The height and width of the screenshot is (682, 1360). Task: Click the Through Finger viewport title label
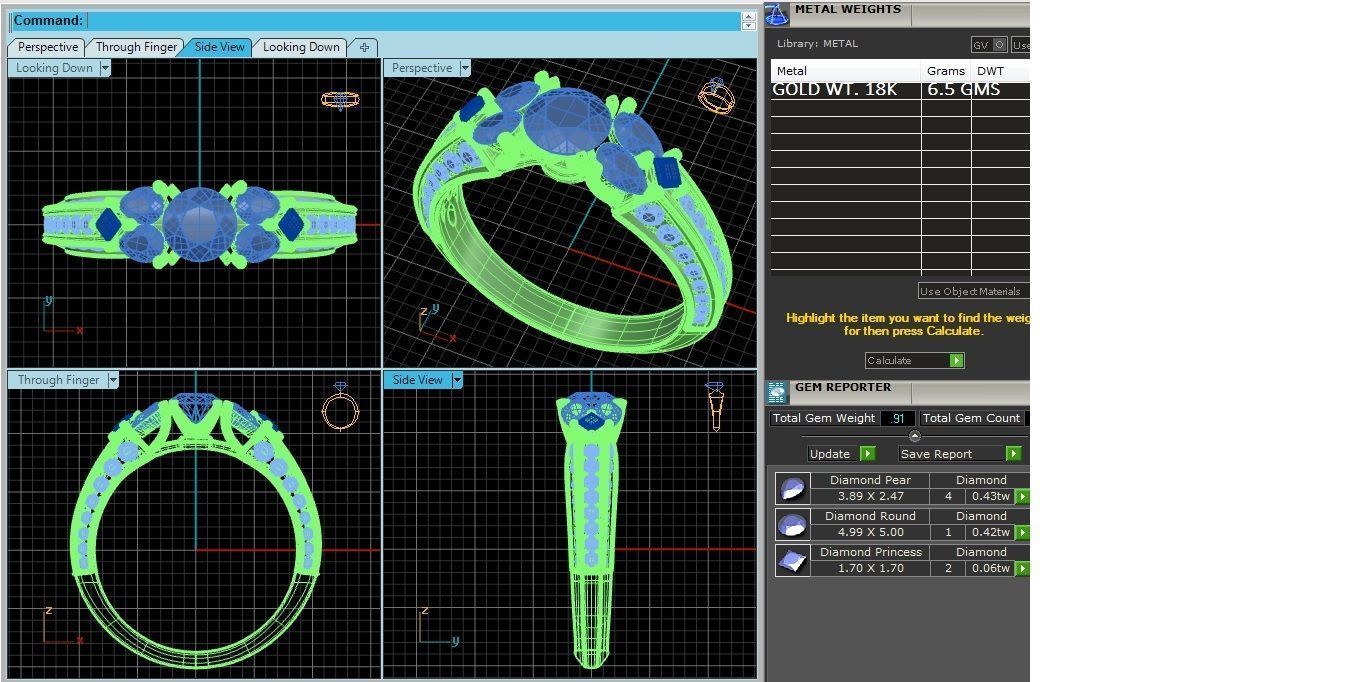point(58,380)
